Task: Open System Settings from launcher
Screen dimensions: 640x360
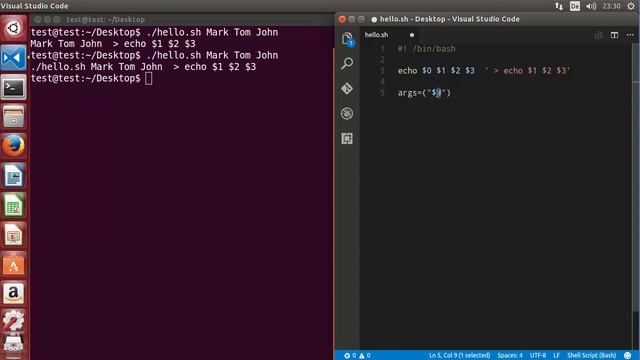Action: (13, 321)
